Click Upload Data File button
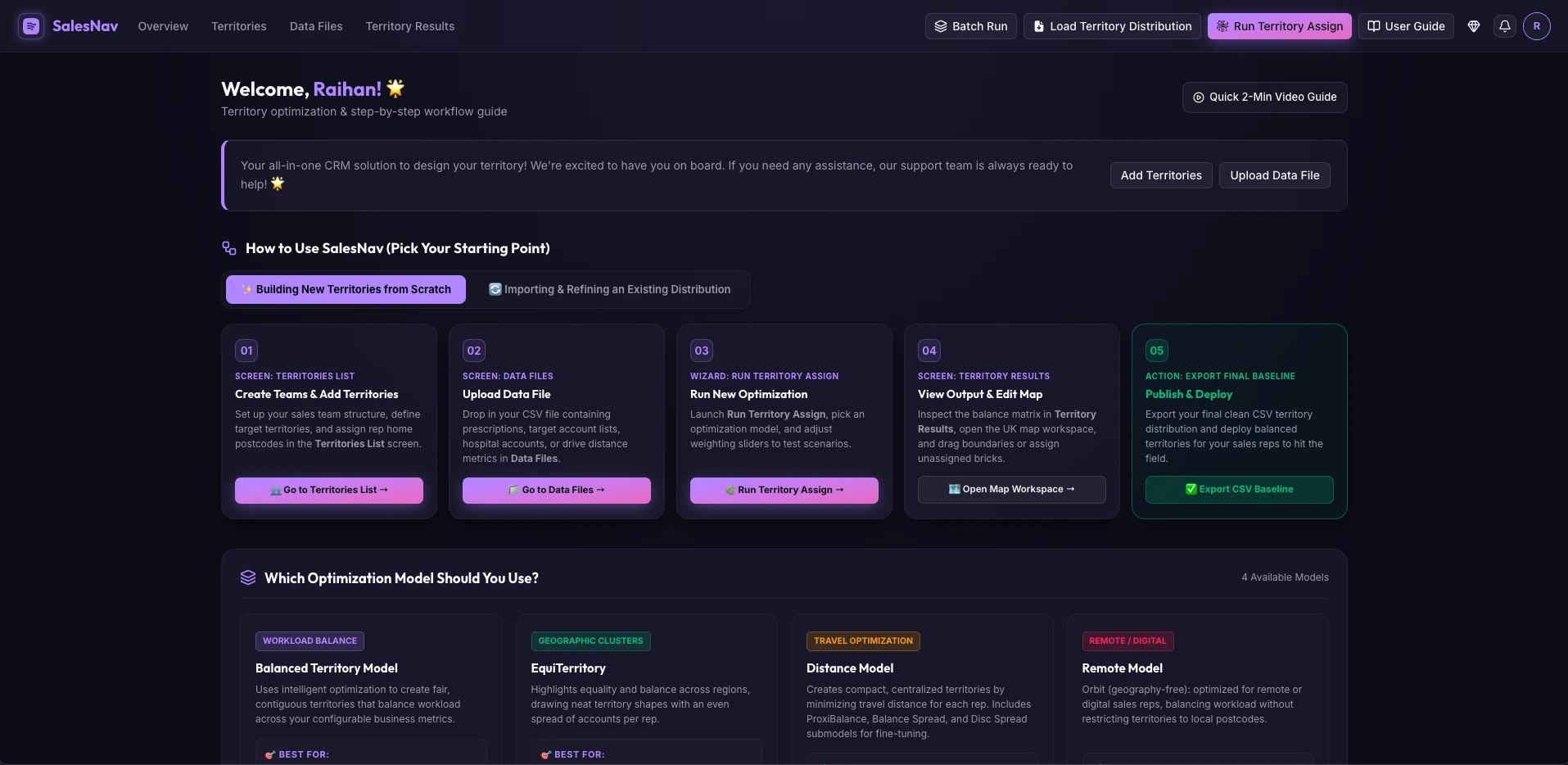Viewport: 1568px width, 765px height. pos(1275,175)
